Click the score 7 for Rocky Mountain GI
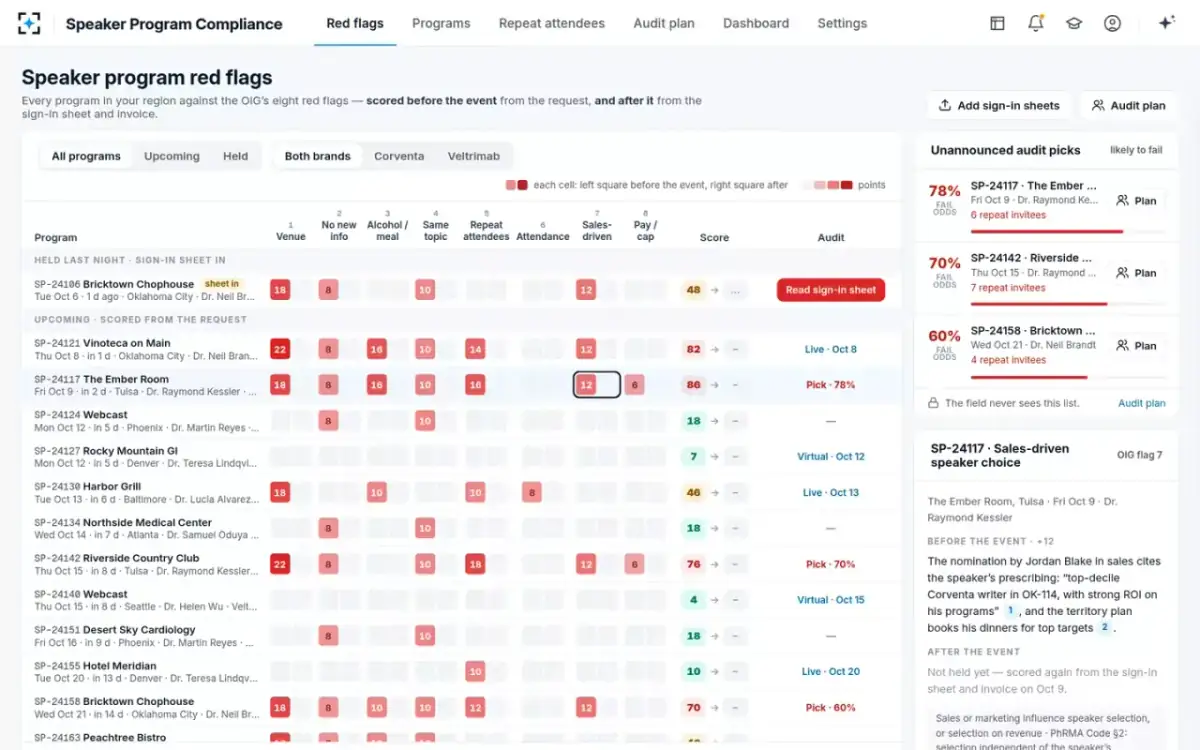Image resolution: width=1200 pixels, height=750 pixels. click(x=693, y=457)
